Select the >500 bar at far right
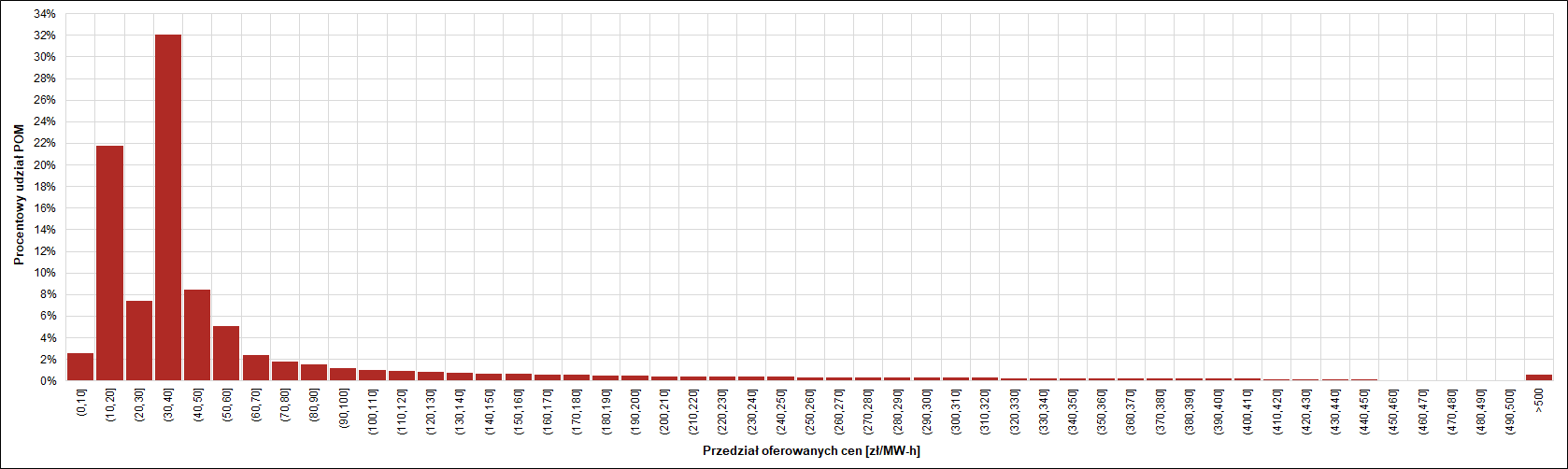Image resolution: width=1568 pixels, height=469 pixels. point(1538,377)
